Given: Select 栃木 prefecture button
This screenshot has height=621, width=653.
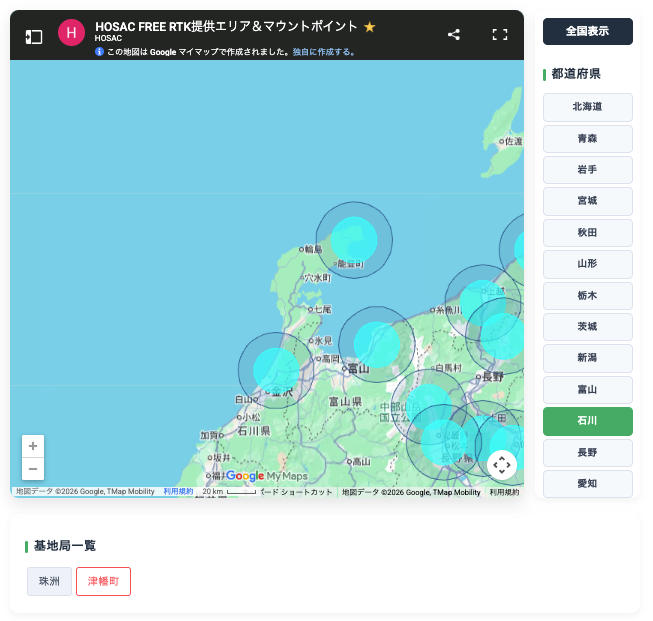Looking at the screenshot, I should coord(588,296).
